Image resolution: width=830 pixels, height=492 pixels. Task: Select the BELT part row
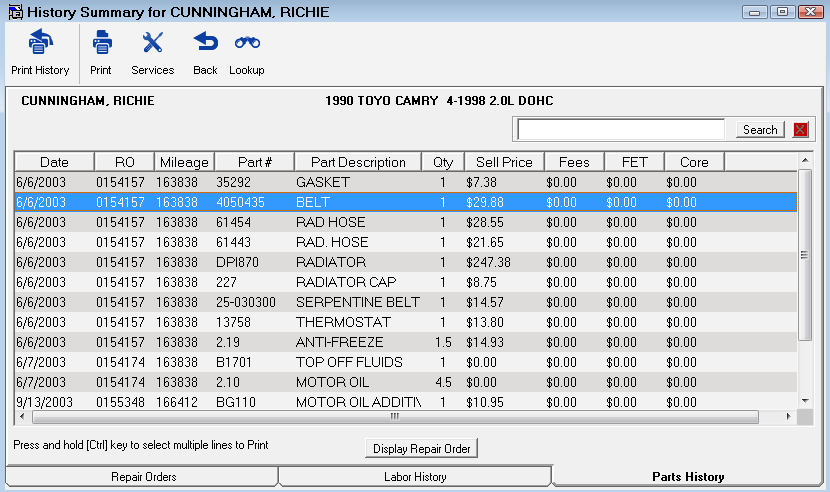point(405,202)
